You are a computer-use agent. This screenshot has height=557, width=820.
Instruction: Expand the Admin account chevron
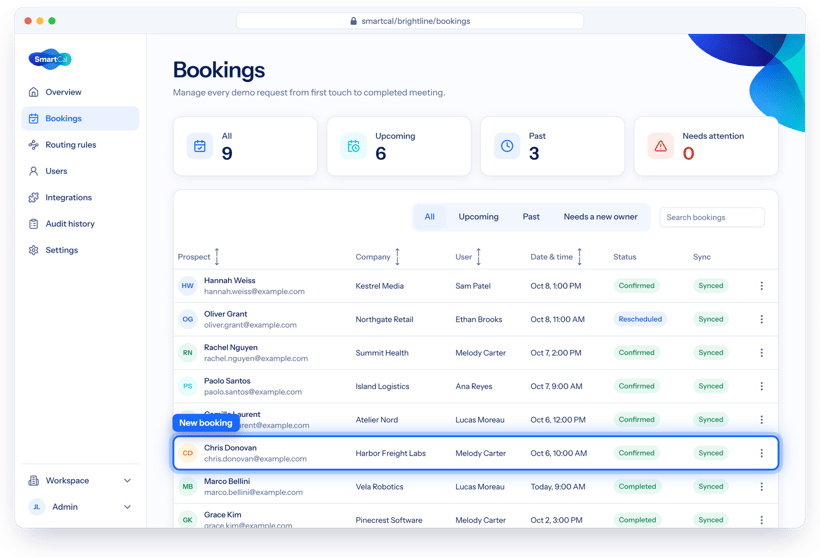127,507
